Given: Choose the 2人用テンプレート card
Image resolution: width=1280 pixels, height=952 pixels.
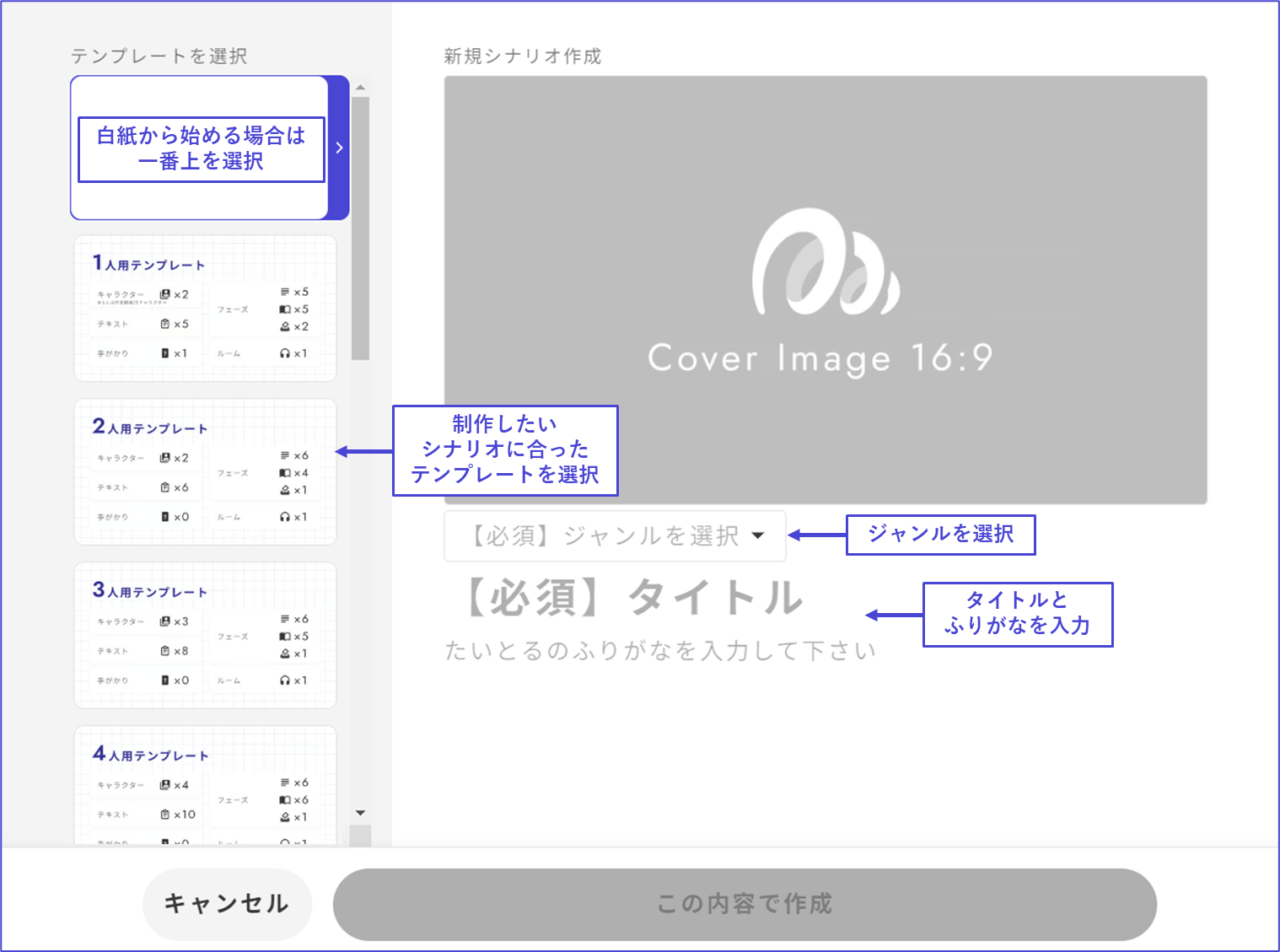Looking at the screenshot, I should click(x=206, y=472).
